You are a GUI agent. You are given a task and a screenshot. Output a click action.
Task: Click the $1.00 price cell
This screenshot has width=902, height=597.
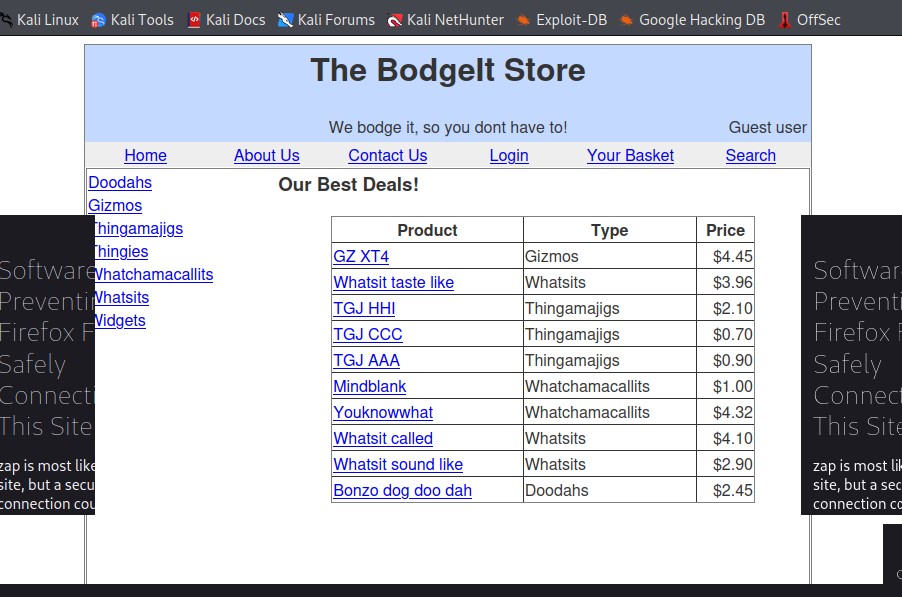pos(725,386)
